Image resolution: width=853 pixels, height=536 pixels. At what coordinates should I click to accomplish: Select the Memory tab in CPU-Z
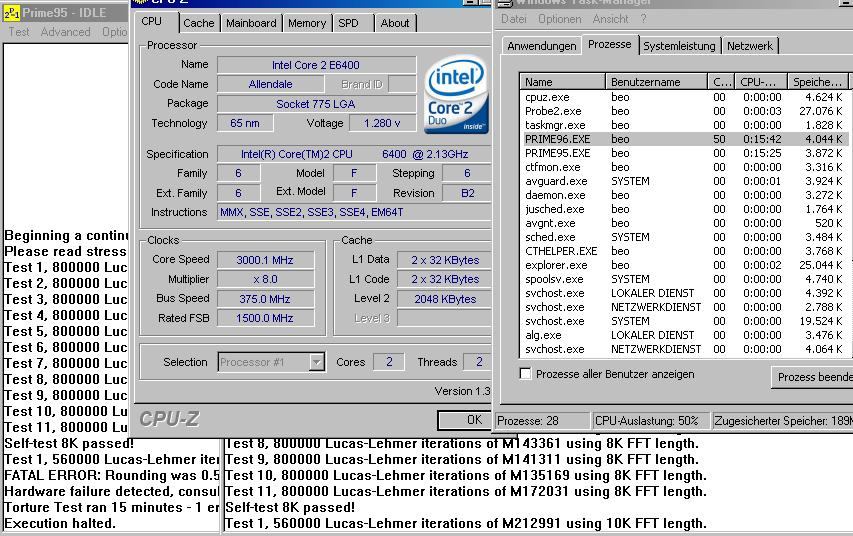pyautogui.click(x=307, y=23)
